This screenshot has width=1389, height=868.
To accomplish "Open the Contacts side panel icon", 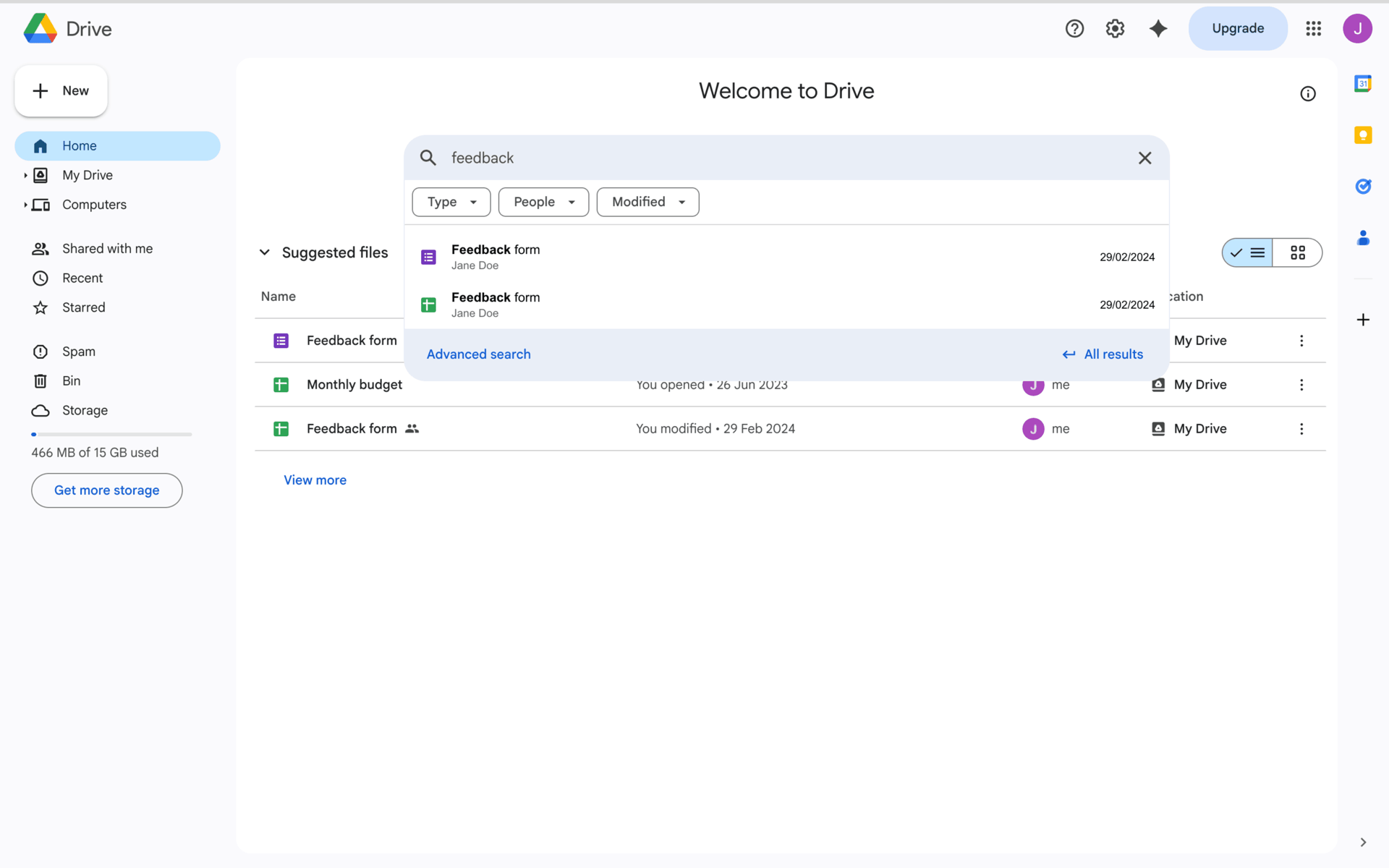I will coord(1363,238).
